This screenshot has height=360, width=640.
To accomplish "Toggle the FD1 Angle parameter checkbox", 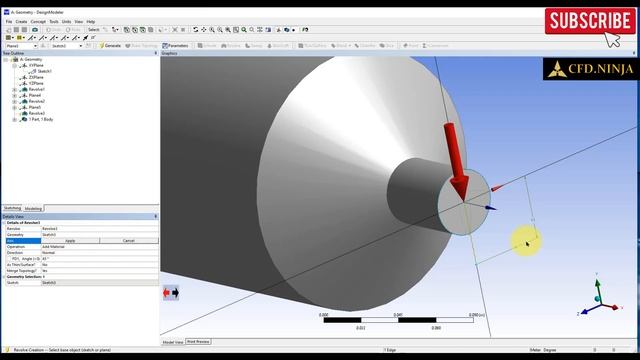I will [9, 259].
